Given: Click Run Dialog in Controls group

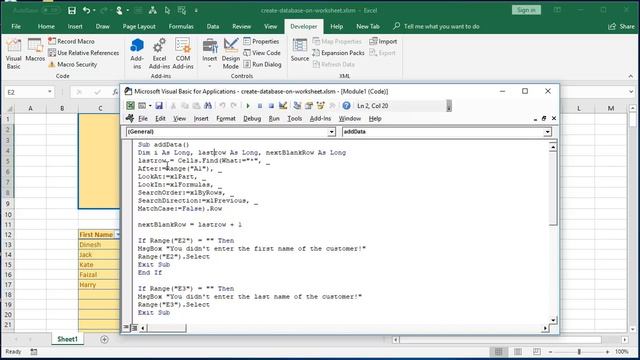Looking at the screenshot, I should [262, 64].
